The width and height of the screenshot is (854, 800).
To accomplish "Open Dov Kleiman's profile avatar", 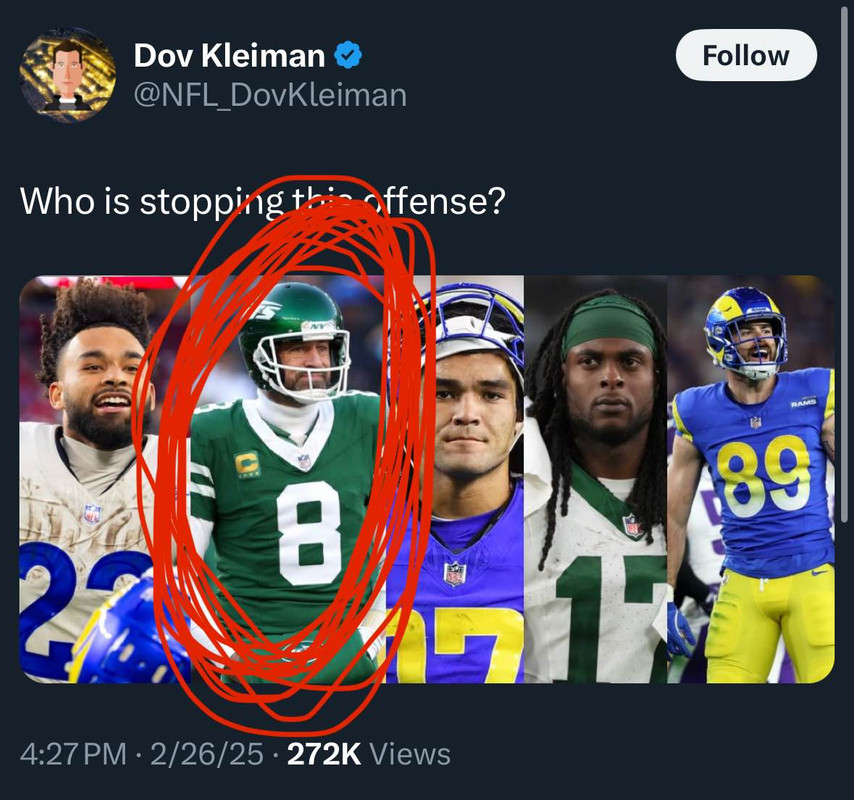I will (x=68, y=75).
